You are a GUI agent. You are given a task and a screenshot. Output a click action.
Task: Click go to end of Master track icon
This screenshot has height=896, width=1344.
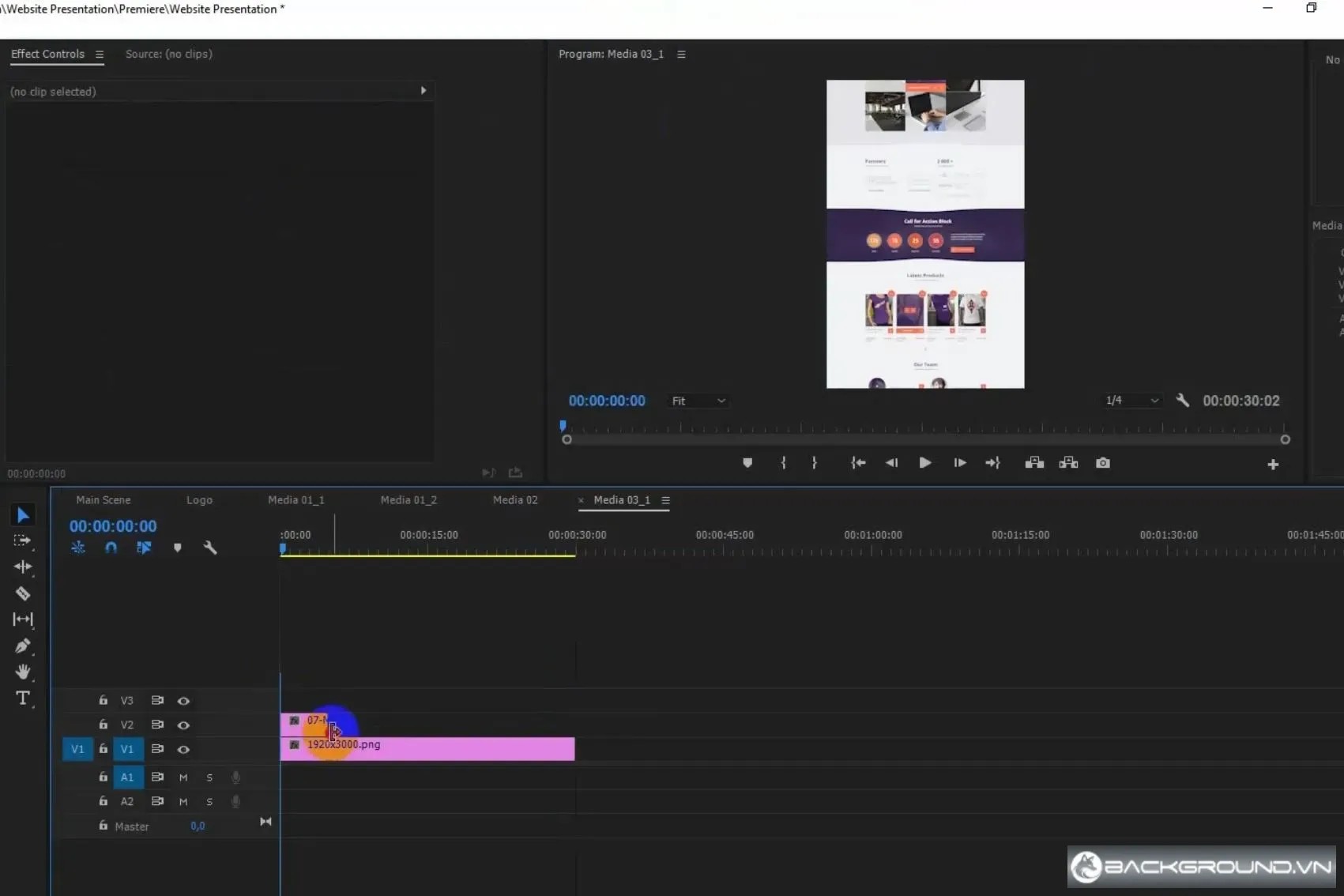(x=265, y=822)
